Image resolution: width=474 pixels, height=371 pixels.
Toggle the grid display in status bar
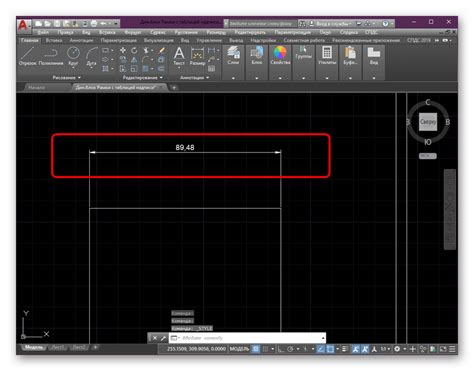point(256,349)
